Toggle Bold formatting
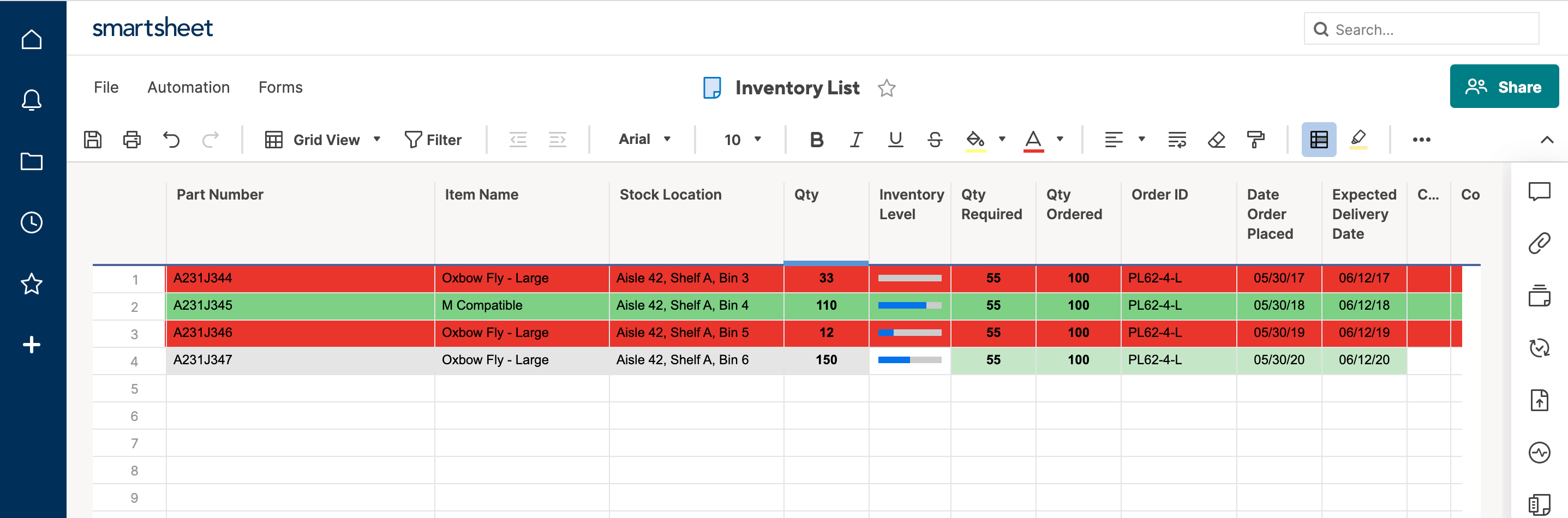Image resolution: width=1568 pixels, height=518 pixels. 816,140
